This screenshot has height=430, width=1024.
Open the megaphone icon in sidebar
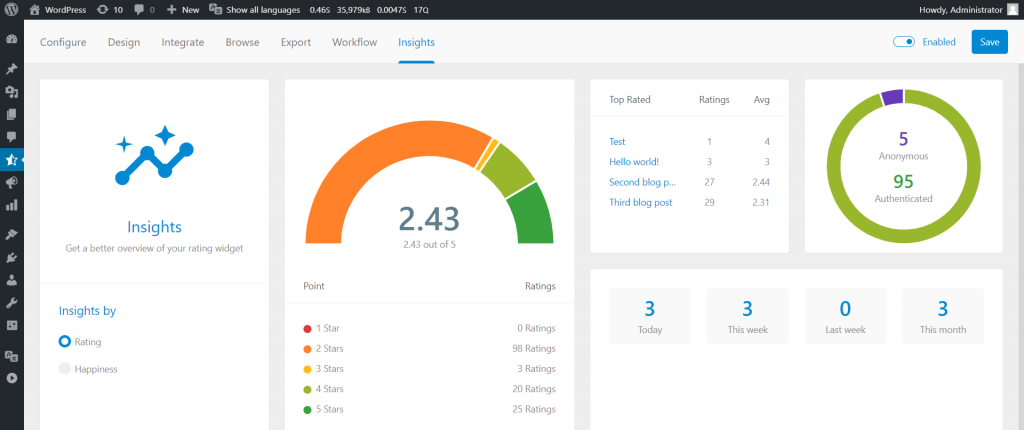[x=11, y=182]
